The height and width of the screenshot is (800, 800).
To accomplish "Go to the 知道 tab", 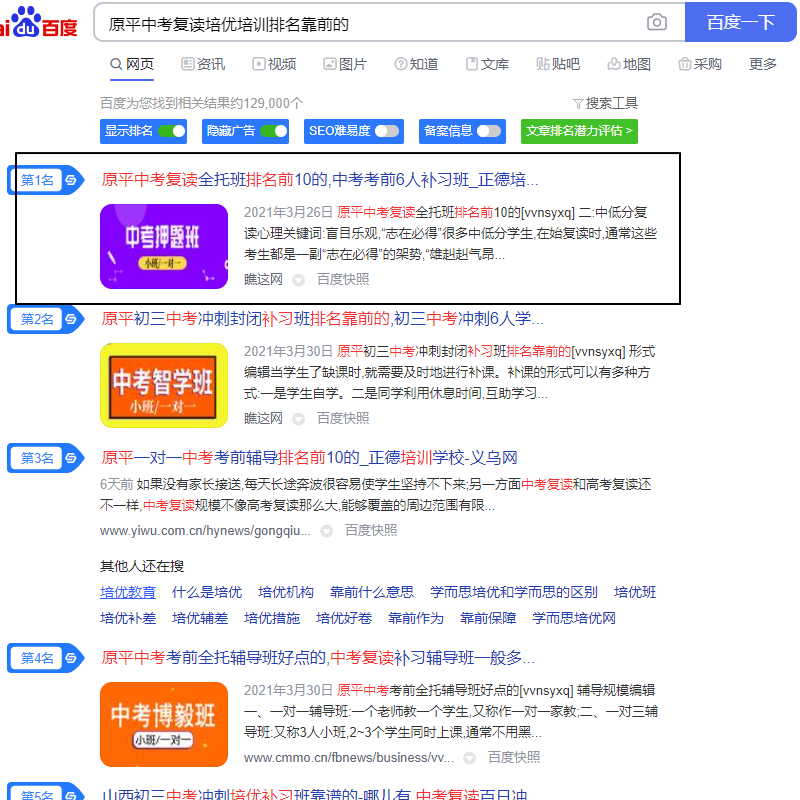I will tap(416, 64).
